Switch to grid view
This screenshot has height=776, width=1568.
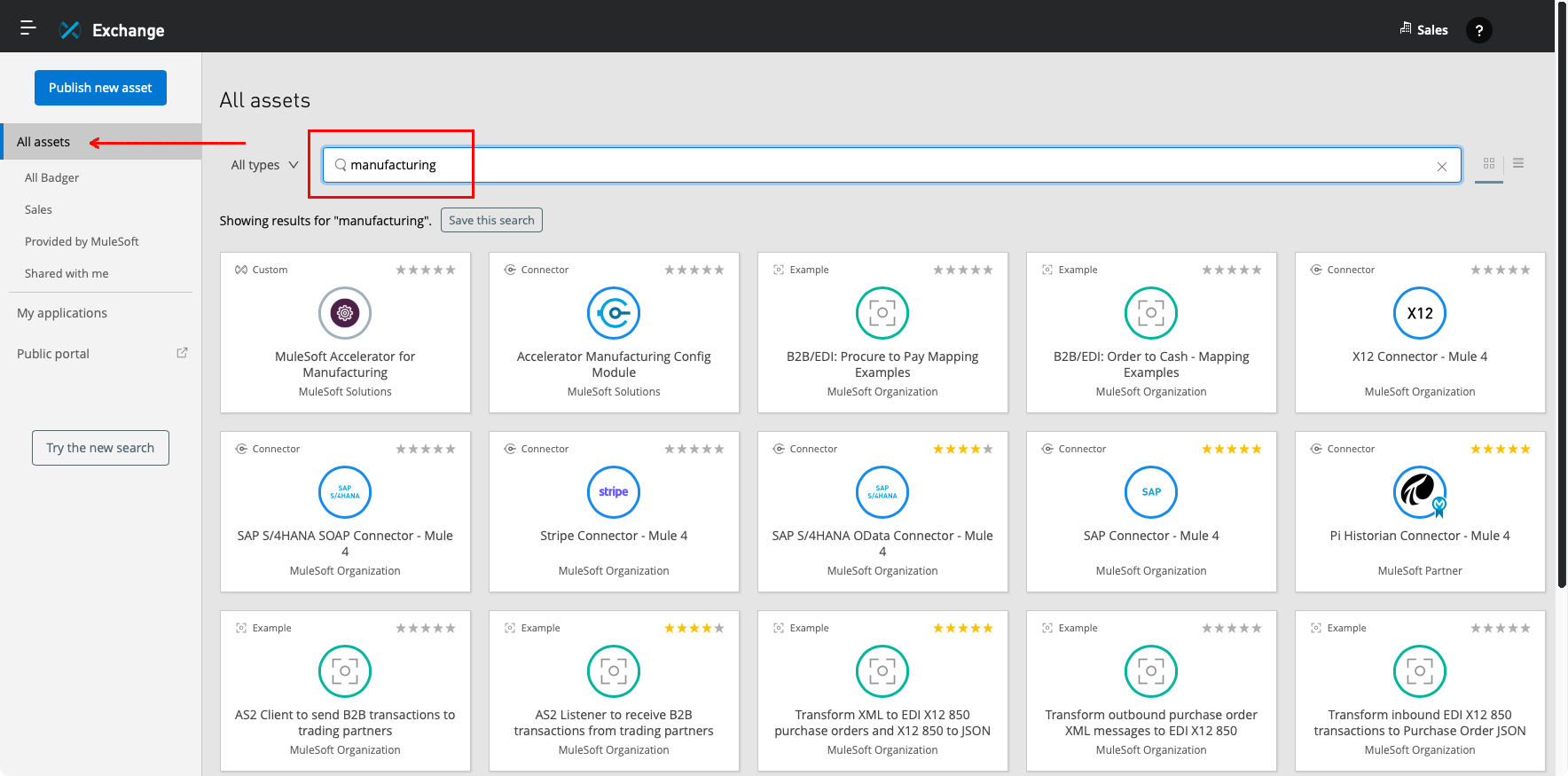pos(1489,163)
